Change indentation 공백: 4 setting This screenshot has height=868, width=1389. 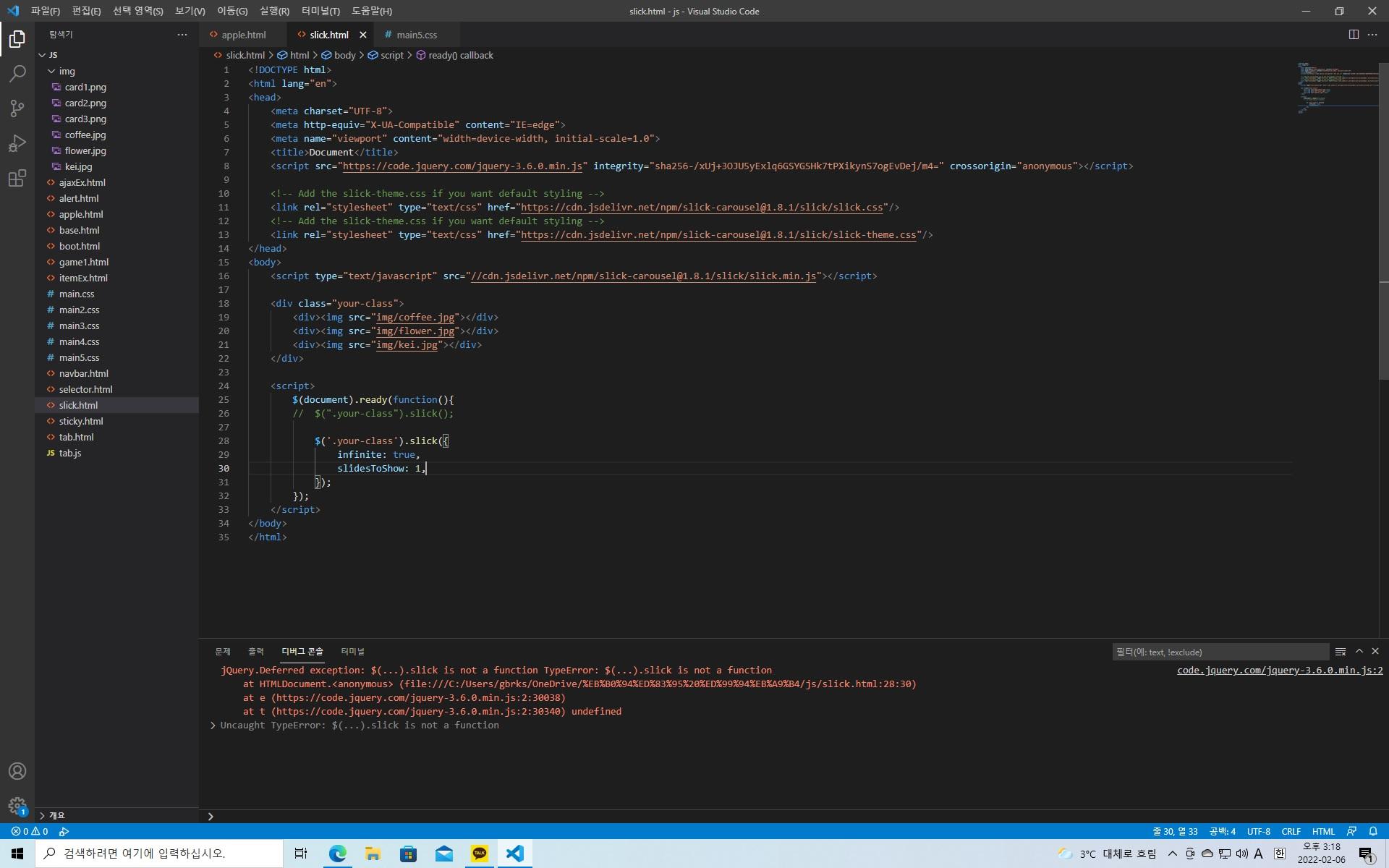tap(1223, 832)
